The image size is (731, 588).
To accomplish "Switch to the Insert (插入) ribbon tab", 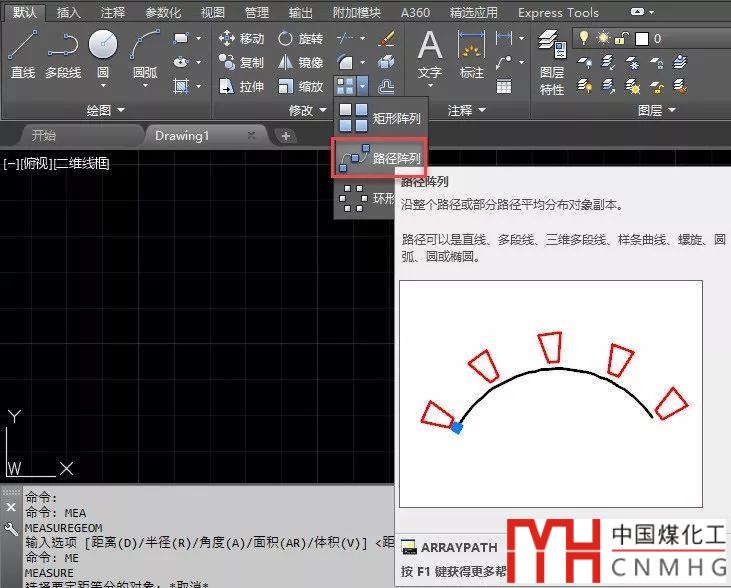I will (x=69, y=13).
